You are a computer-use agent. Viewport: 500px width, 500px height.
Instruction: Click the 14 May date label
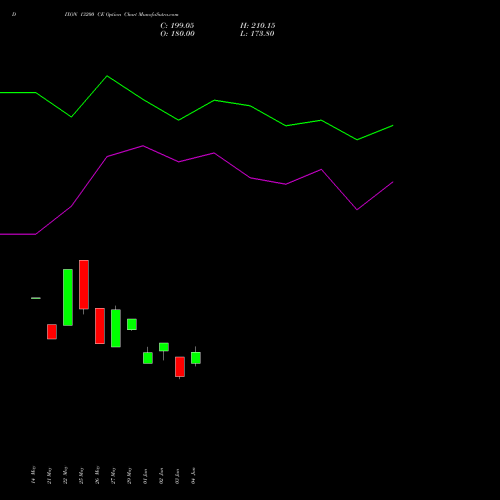(x=33, y=475)
